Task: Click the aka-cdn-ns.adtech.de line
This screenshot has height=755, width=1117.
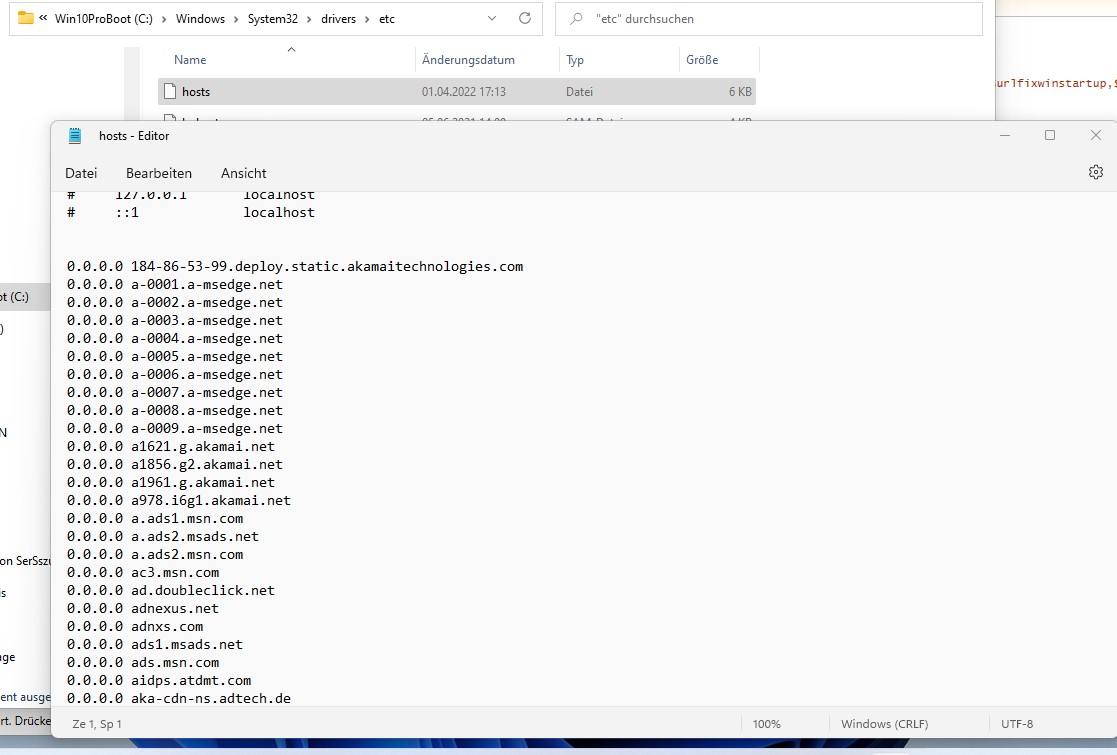Action: pos(179,698)
